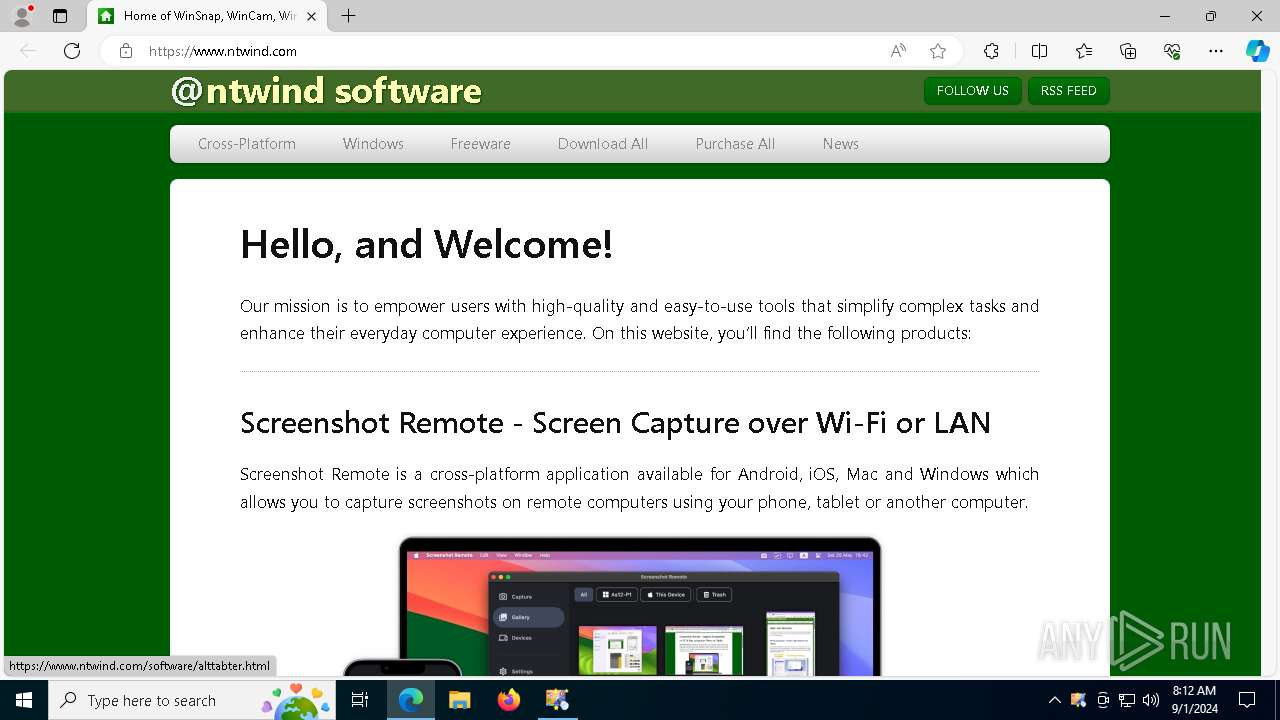Viewport: 1280px width, 720px height.
Task: Launch Firefox from the taskbar
Action: (509, 700)
